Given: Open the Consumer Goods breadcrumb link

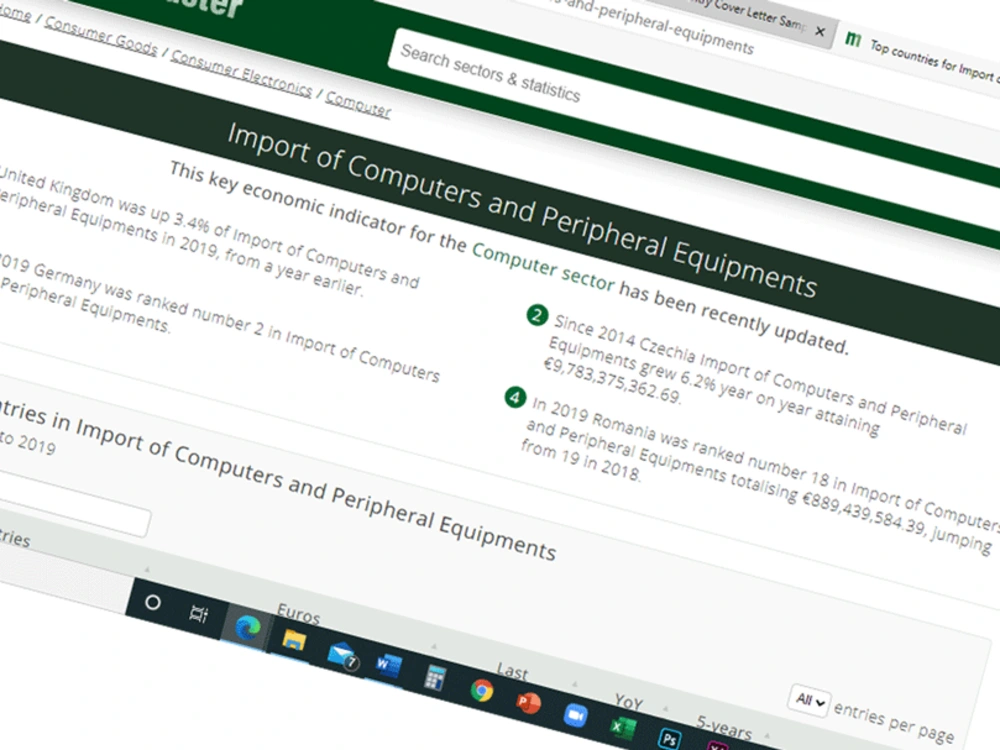Looking at the screenshot, I should [x=101, y=36].
